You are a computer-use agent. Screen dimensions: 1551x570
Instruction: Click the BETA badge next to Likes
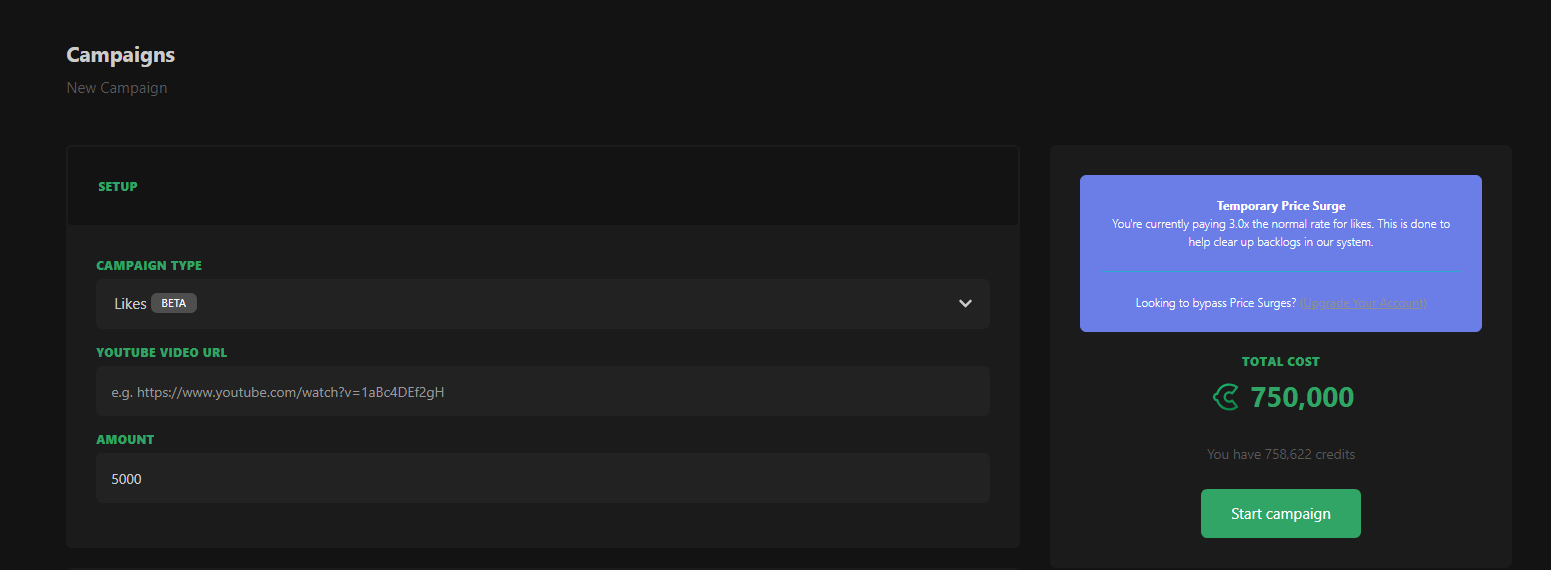(x=174, y=303)
